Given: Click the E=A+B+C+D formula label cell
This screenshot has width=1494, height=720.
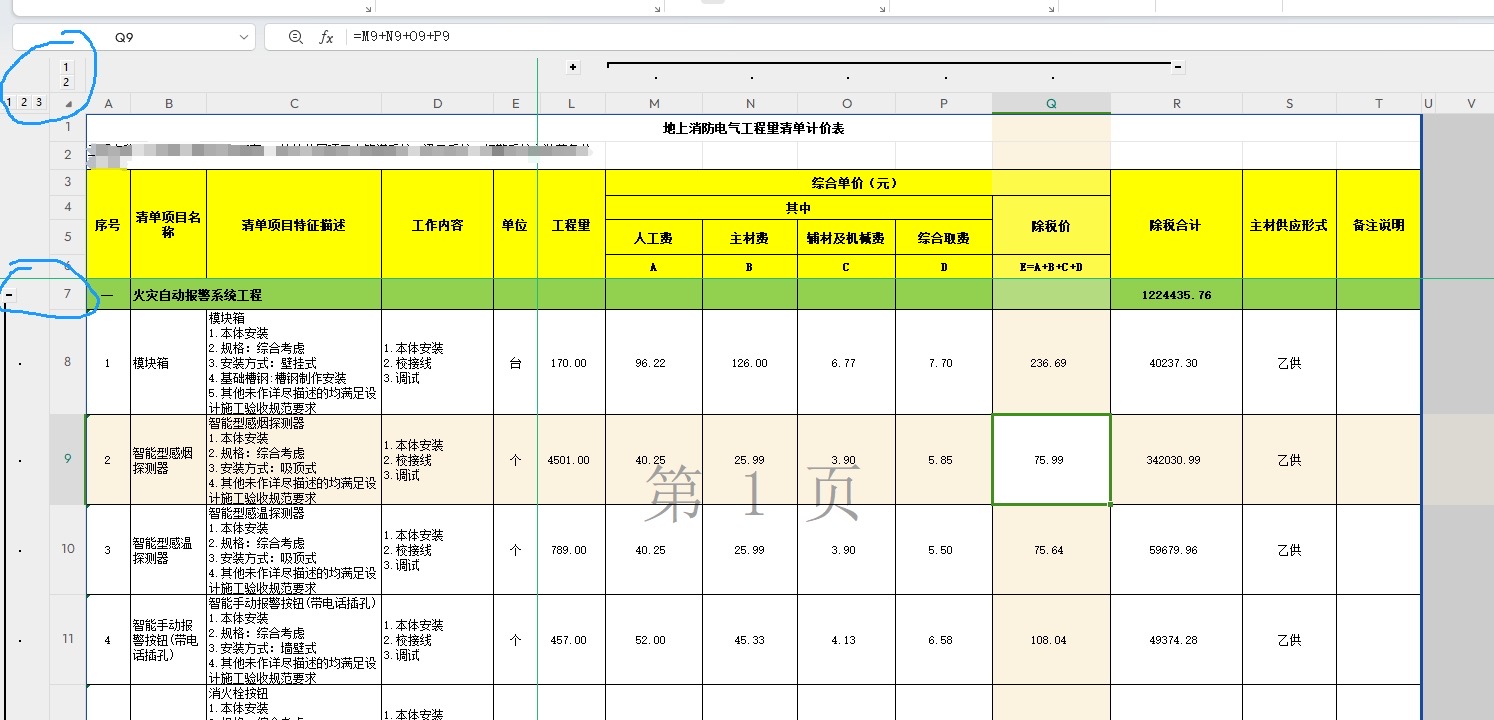Looking at the screenshot, I should [x=1051, y=267].
